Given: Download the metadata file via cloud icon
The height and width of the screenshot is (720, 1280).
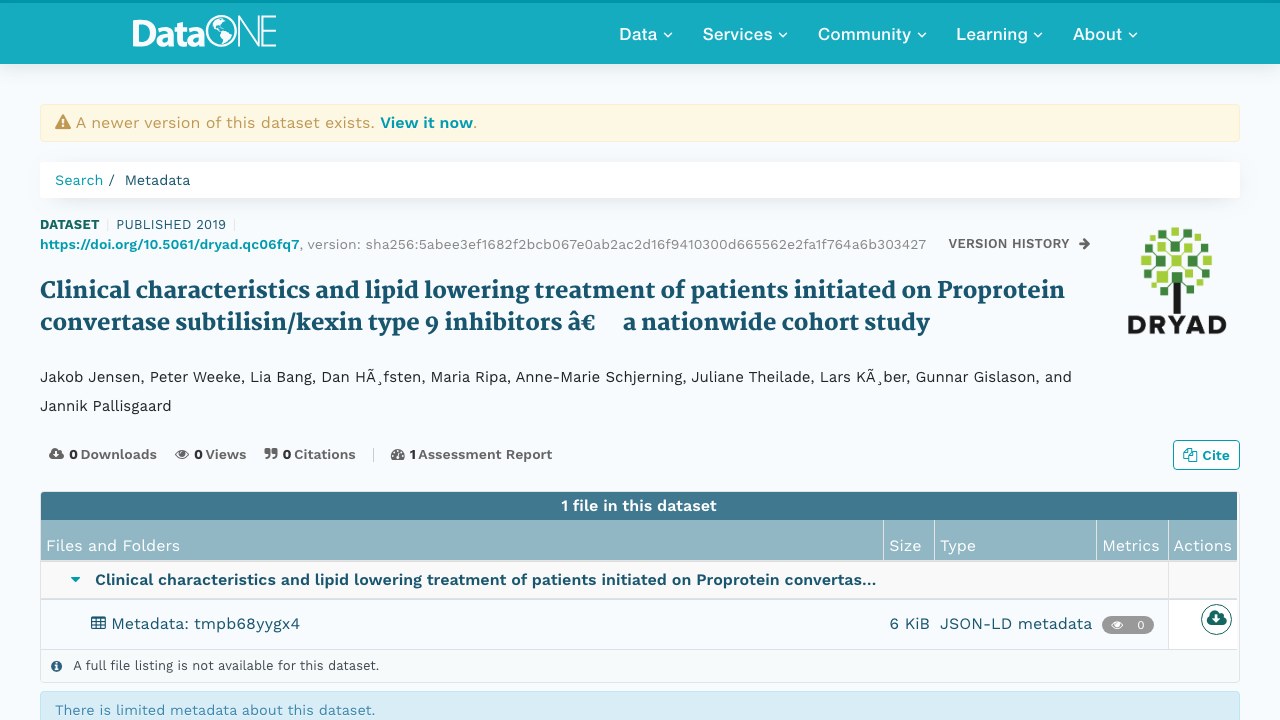Looking at the screenshot, I should 1216,619.
